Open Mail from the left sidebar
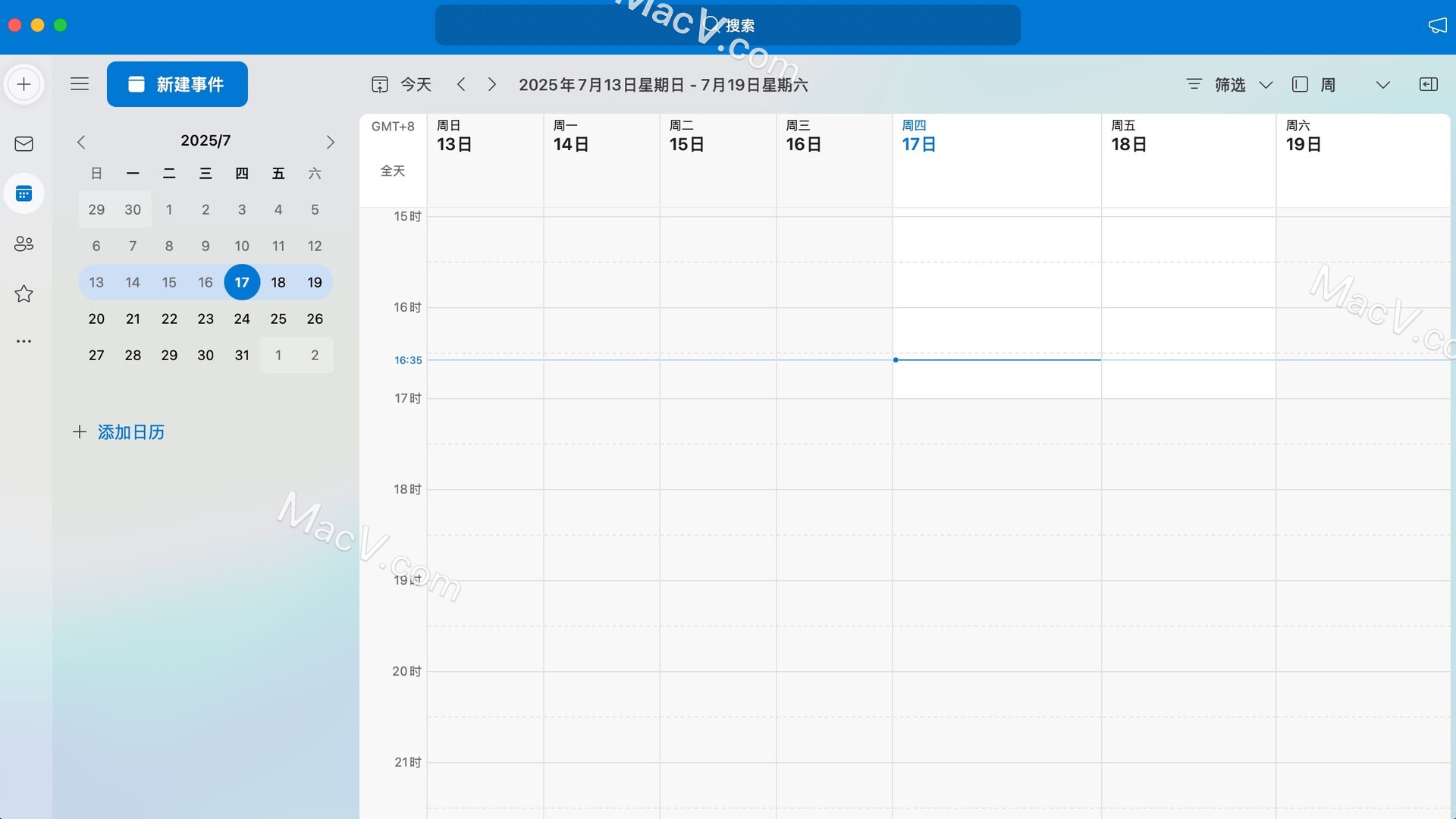 tap(24, 143)
